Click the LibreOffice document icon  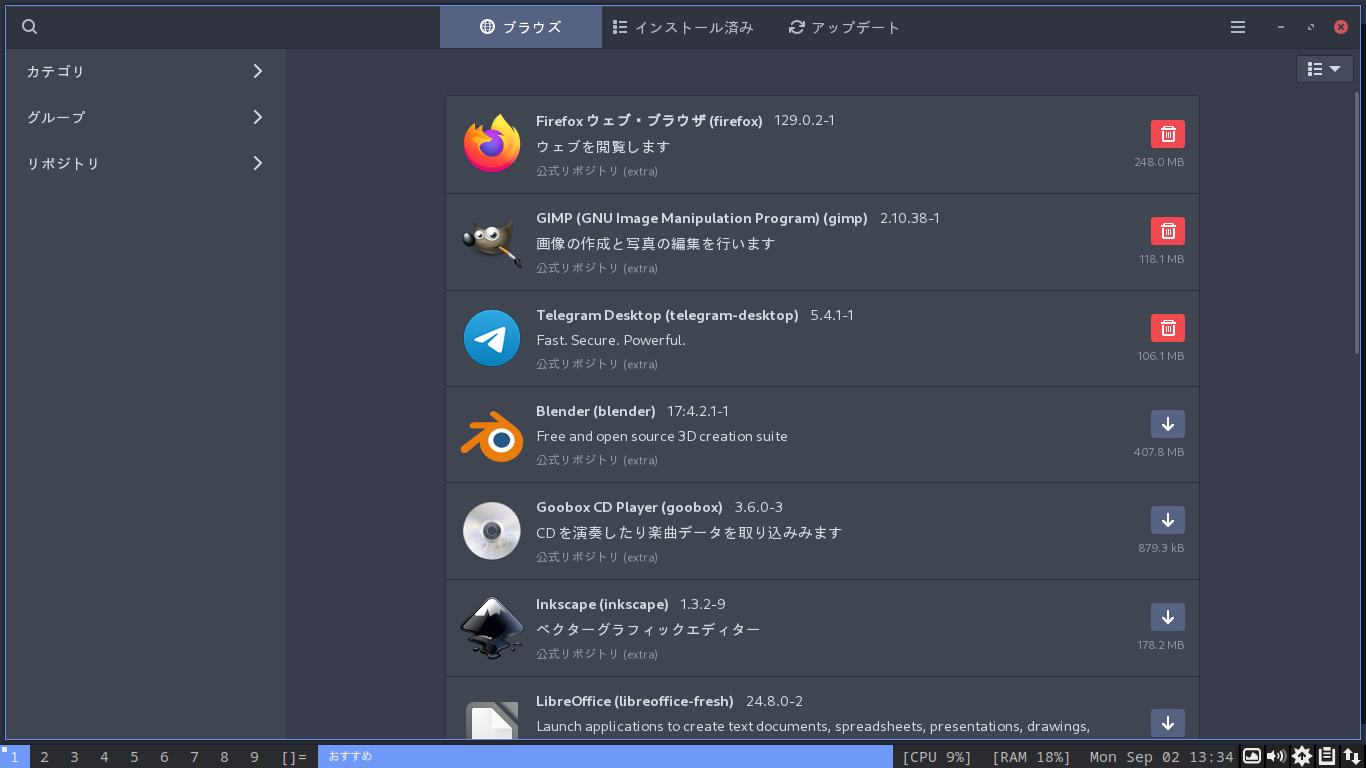click(492, 720)
